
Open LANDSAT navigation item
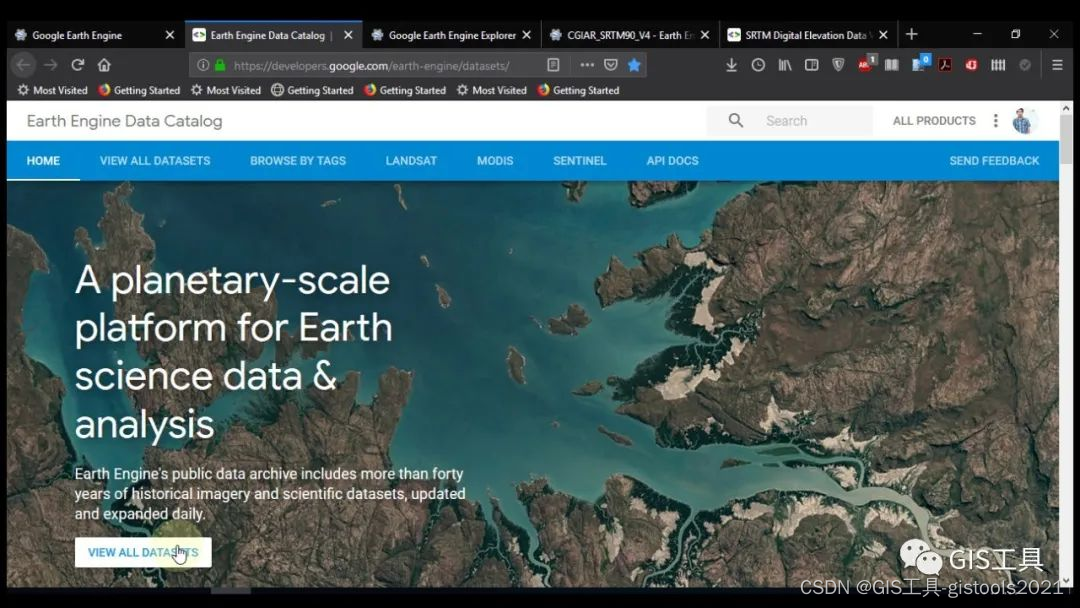[411, 160]
